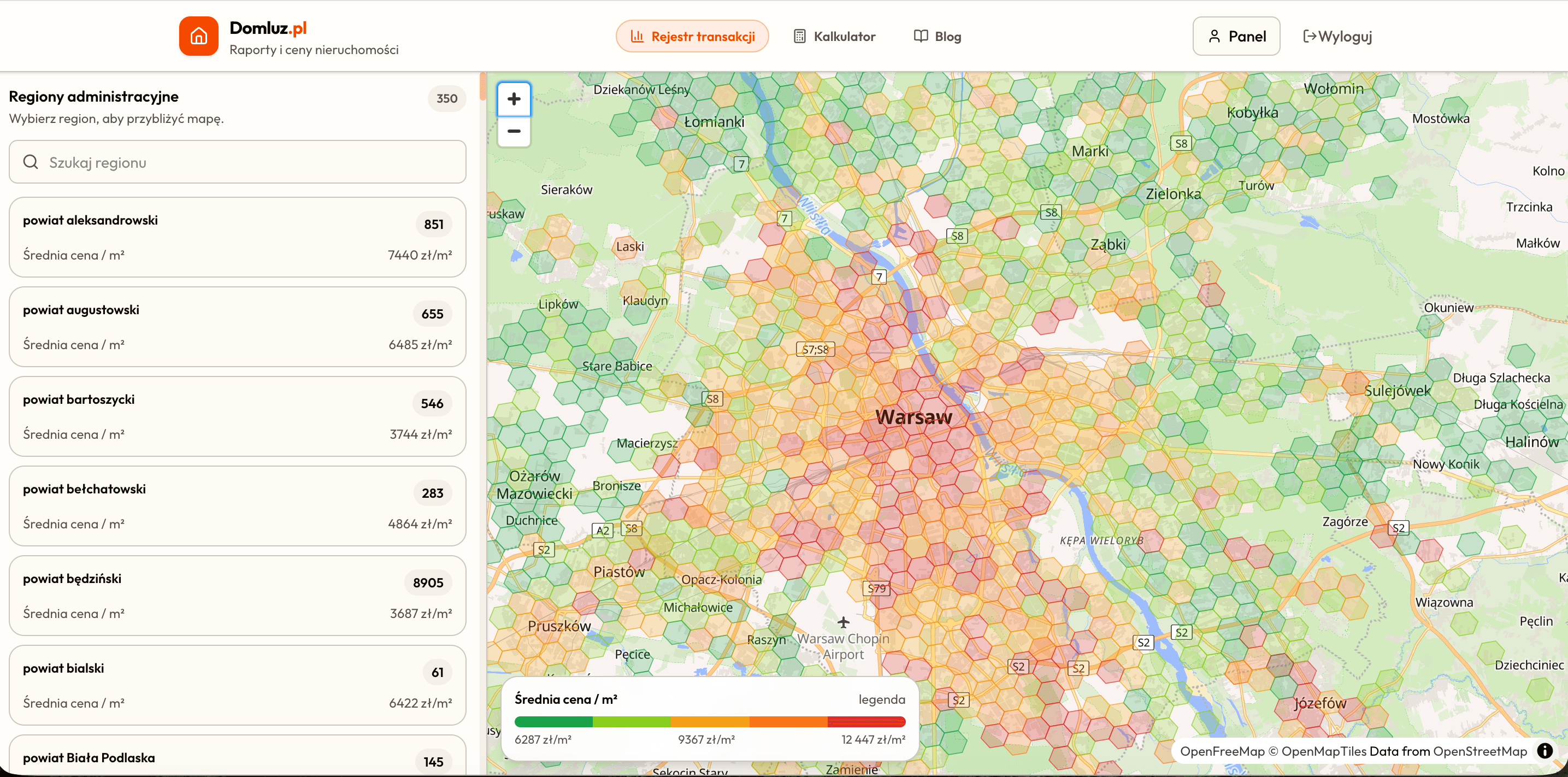Click the Piastów label on the map
The image size is (1568, 777).
(x=618, y=572)
